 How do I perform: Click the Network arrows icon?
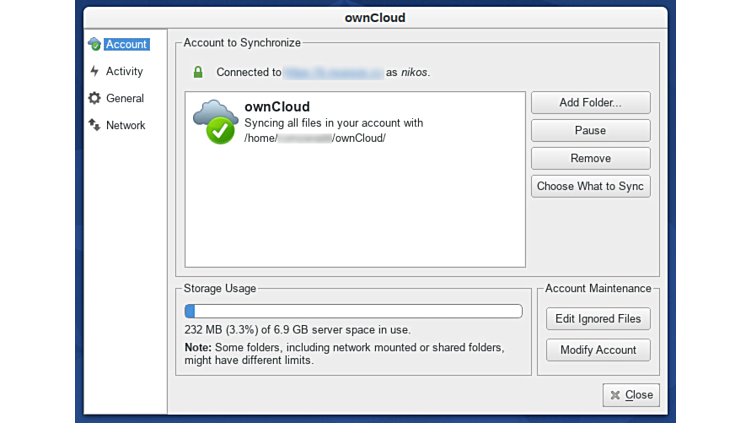pos(95,125)
